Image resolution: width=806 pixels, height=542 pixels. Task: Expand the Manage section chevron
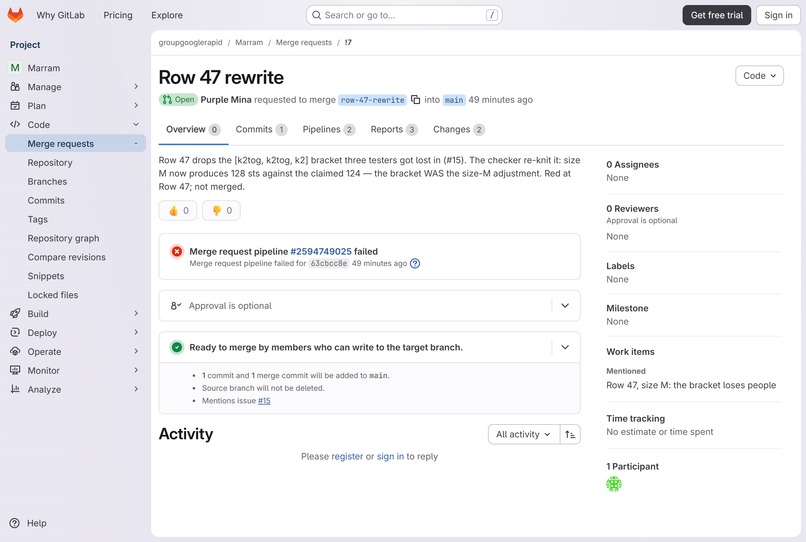(136, 86)
